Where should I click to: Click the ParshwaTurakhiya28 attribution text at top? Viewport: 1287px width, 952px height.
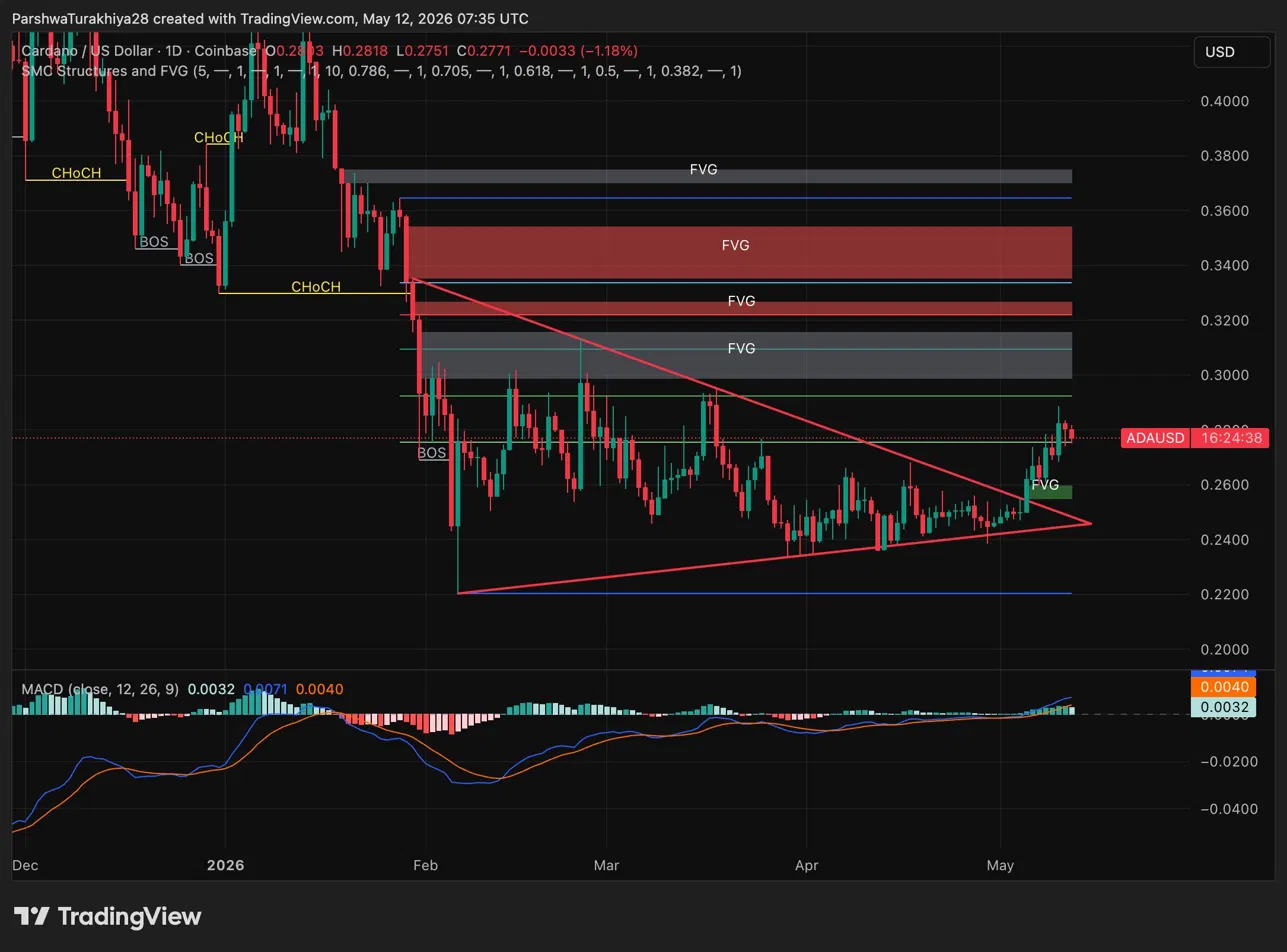click(x=80, y=19)
